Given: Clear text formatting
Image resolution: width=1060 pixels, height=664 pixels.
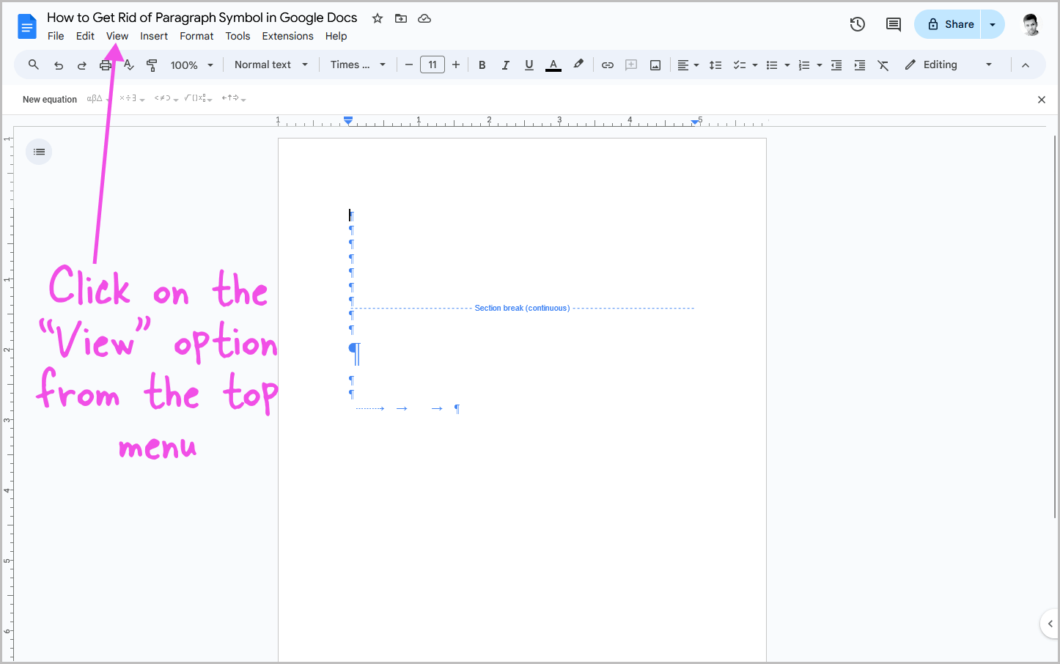Looking at the screenshot, I should 883,65.
